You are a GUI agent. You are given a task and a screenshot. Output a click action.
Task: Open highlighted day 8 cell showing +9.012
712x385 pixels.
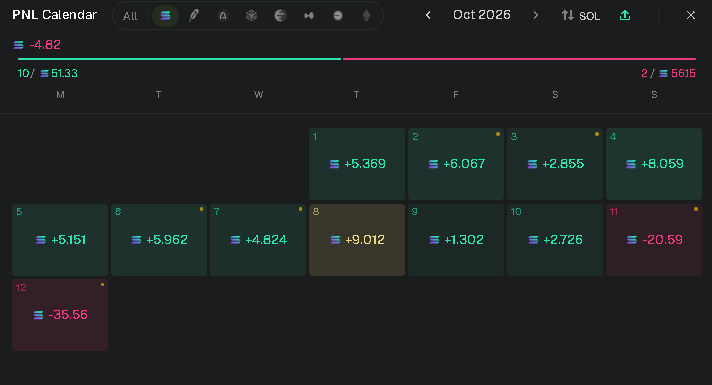[357, 240]
